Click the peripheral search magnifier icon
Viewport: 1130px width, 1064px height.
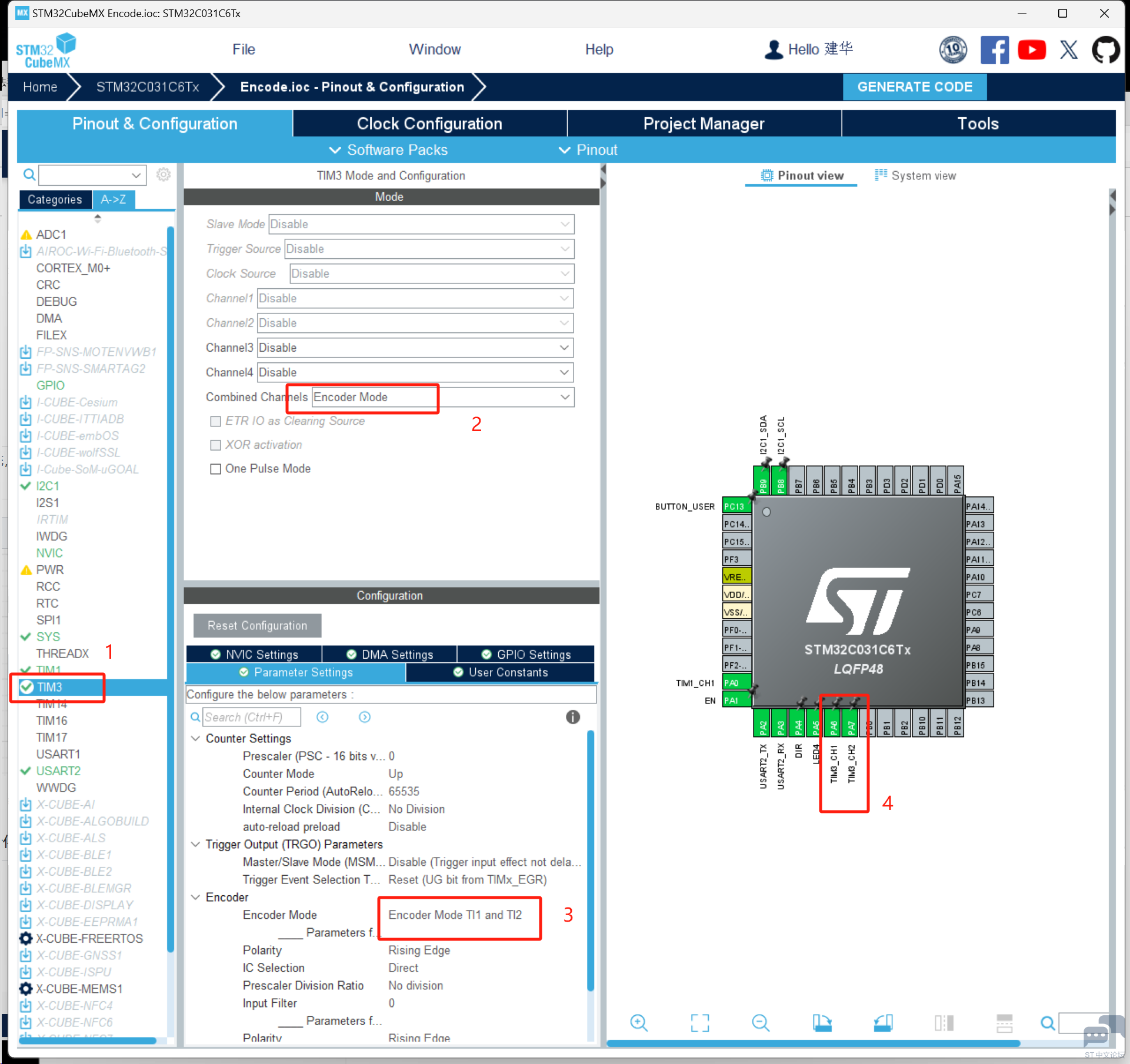(x=29, y=175)
